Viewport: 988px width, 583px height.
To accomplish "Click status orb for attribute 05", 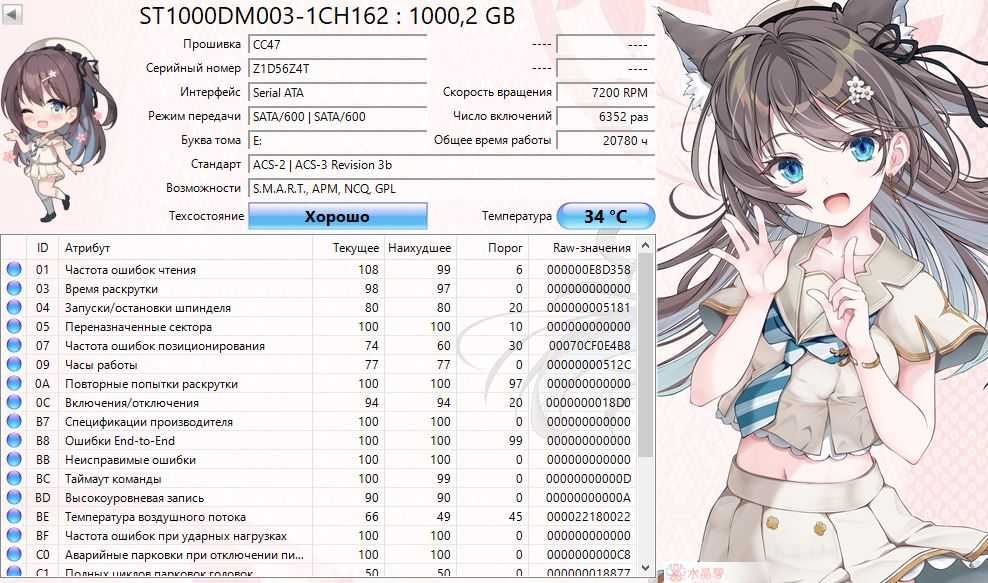I will 14,326.
